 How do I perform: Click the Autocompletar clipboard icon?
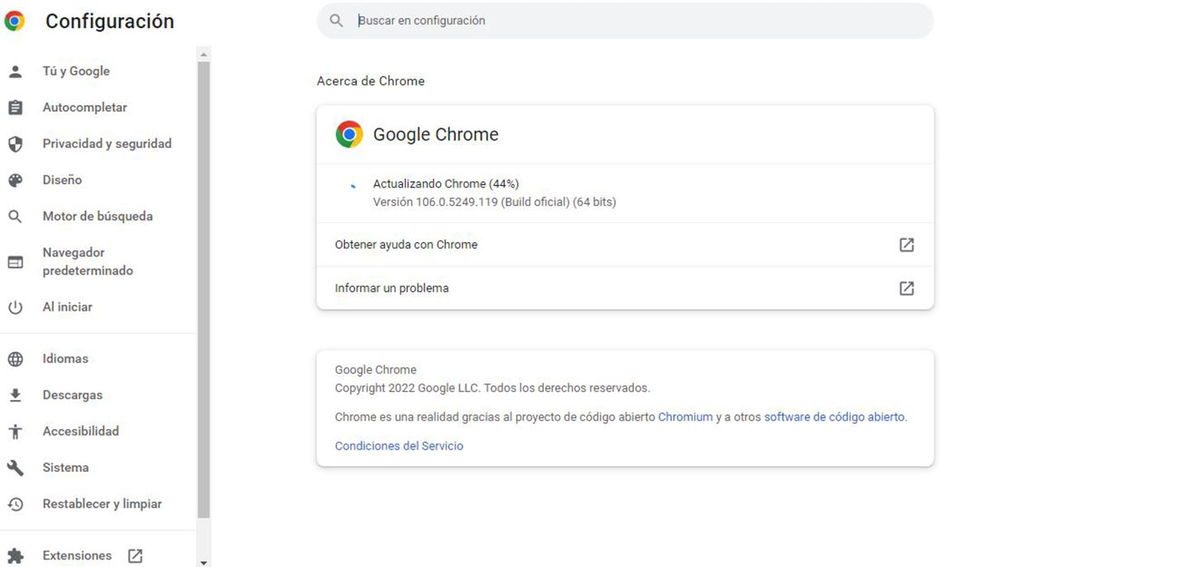15,108
